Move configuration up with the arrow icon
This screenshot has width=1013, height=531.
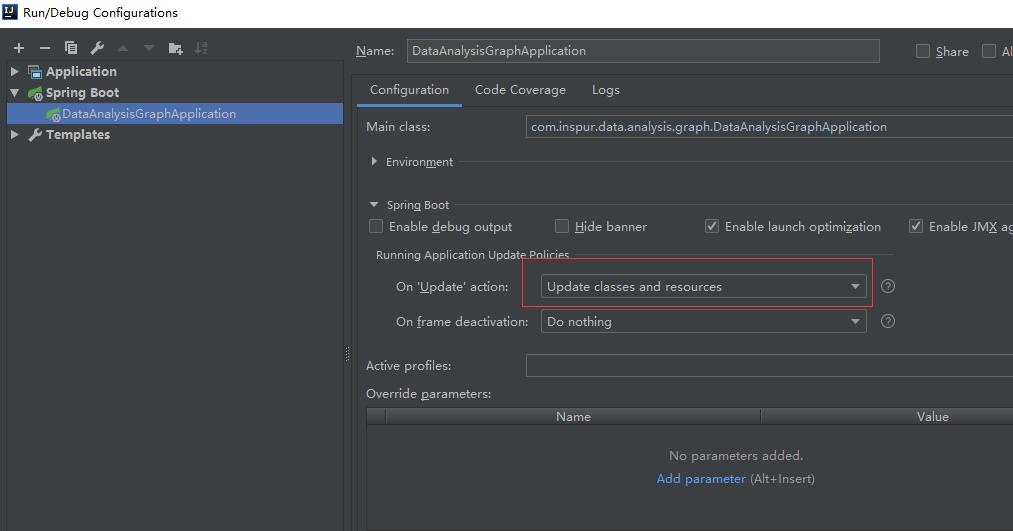[x=123, y=48]
